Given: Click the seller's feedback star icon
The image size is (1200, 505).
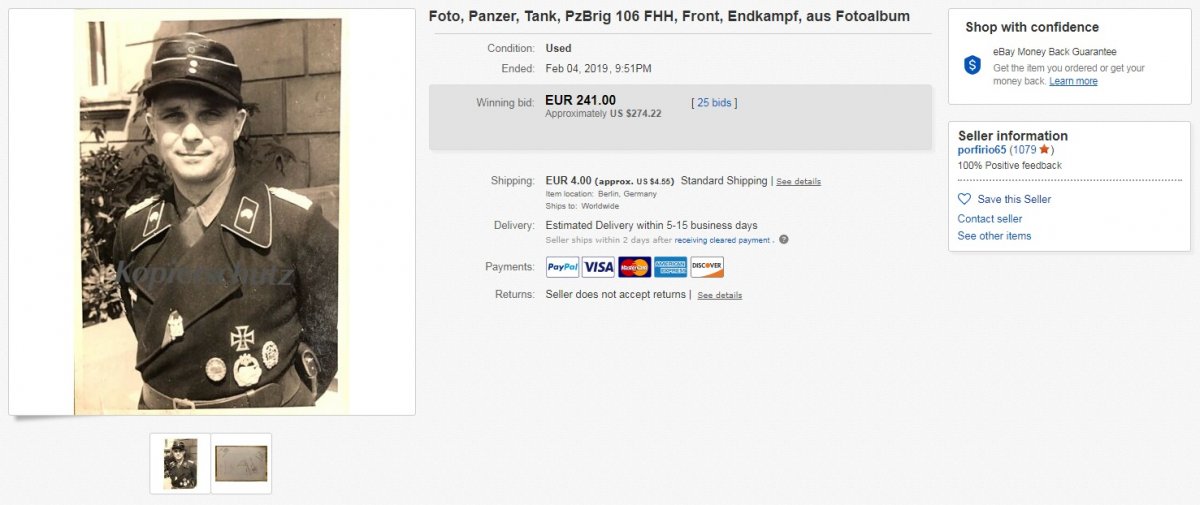Looking at the screenshot, I should pos(1044,150).
